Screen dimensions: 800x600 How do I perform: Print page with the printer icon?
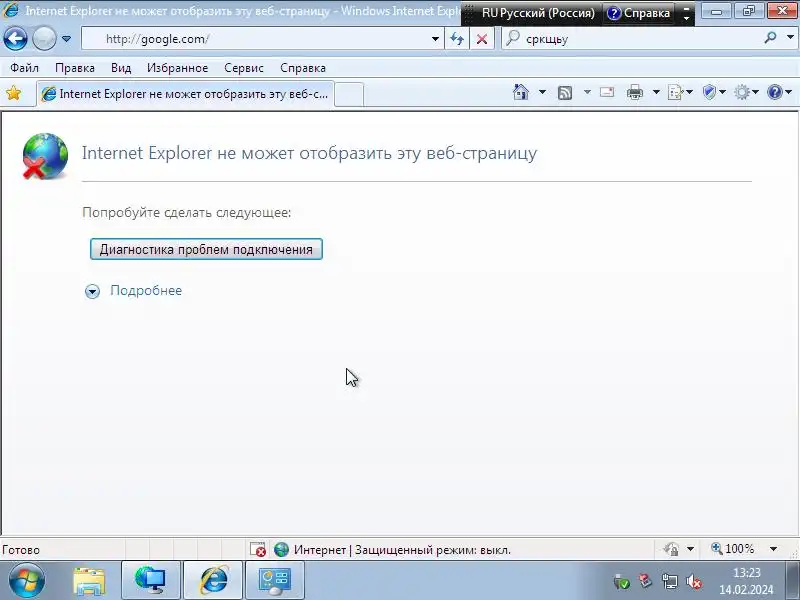(635, 92)
